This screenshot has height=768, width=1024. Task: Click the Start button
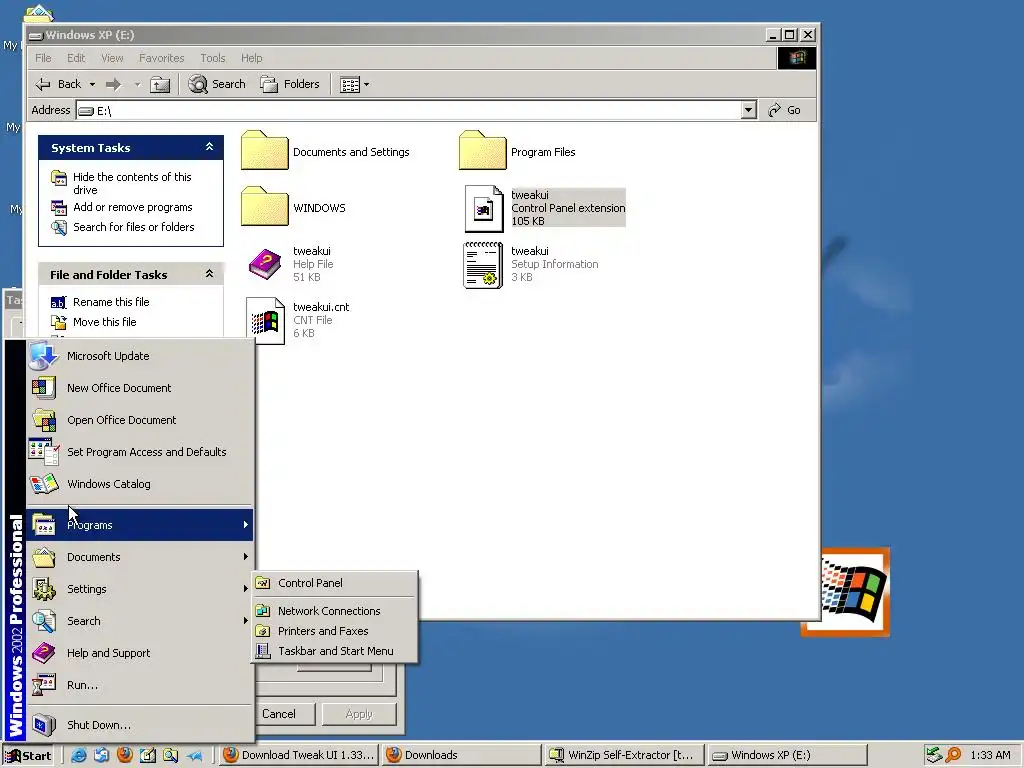pyautogui.click(x=28, y=756)
